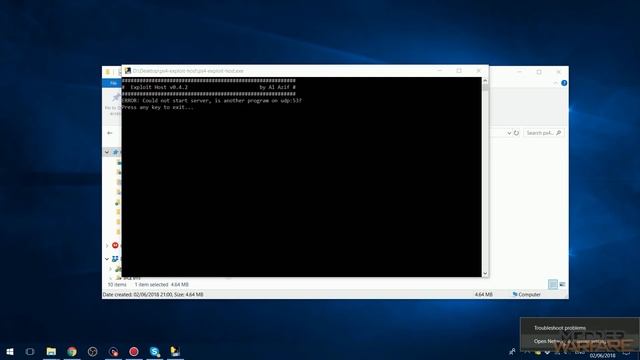Open OBS Studio from the taskbar
Viewport: 640px width, 360px height.
pos(93,351)
